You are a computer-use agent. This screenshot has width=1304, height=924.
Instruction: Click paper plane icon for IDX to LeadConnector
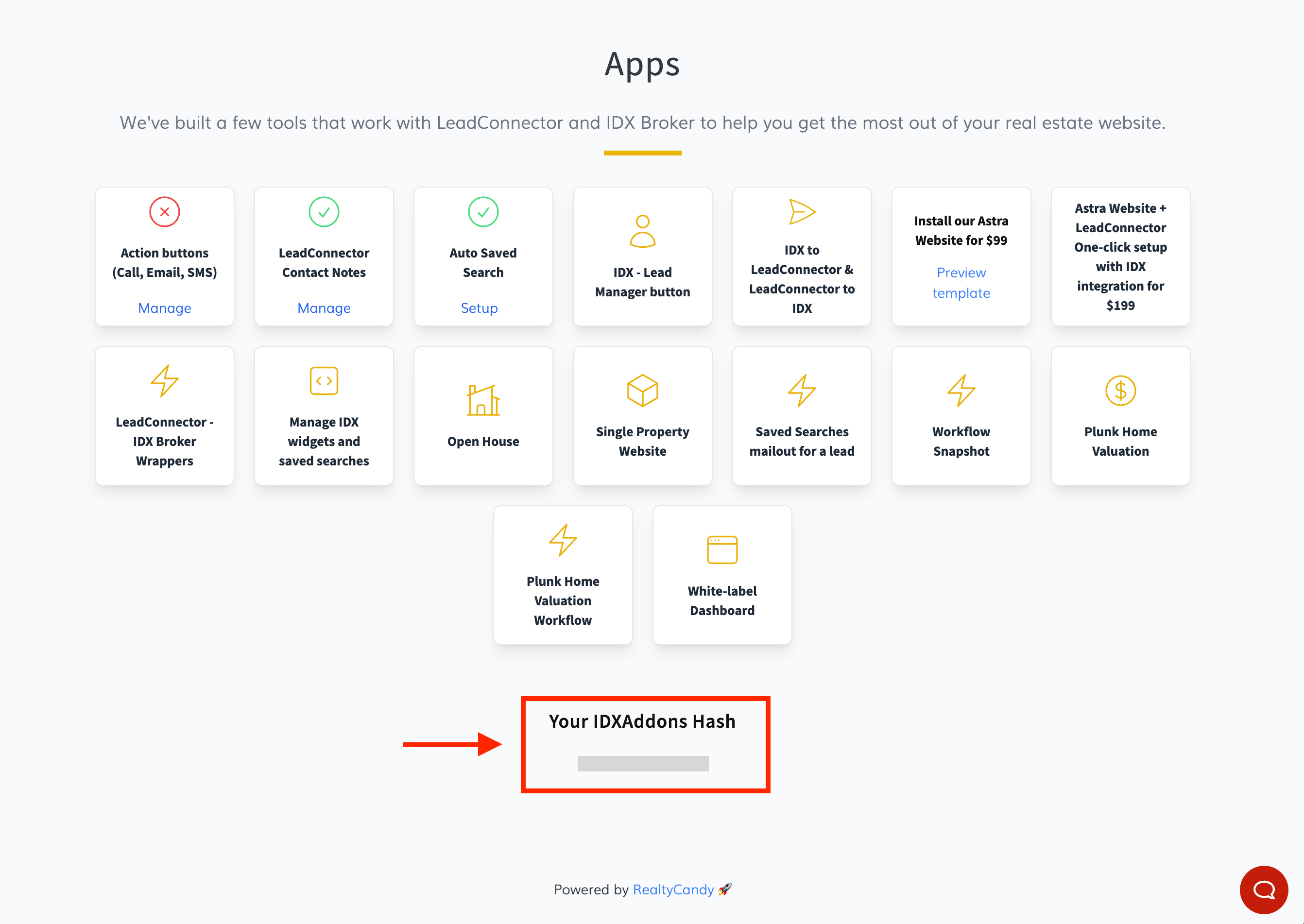[802, 212]
